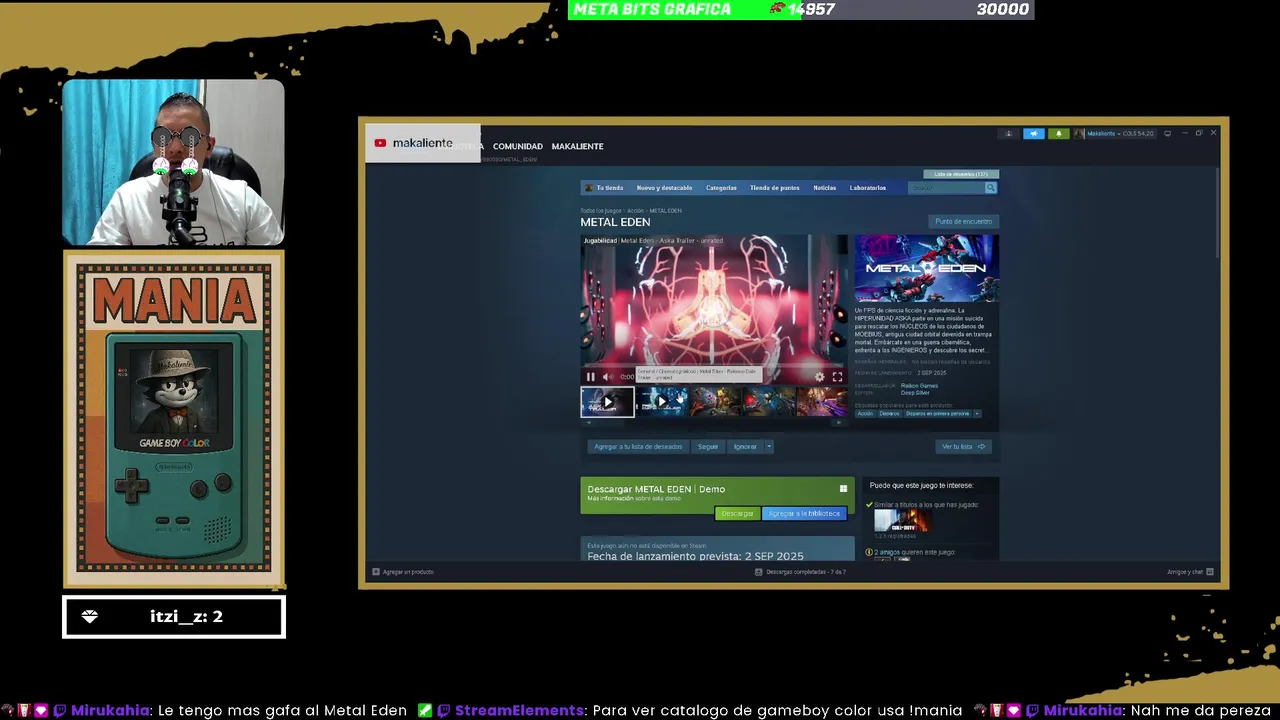Expand the Ignorar dropdown arrow

tap(769, 447)
